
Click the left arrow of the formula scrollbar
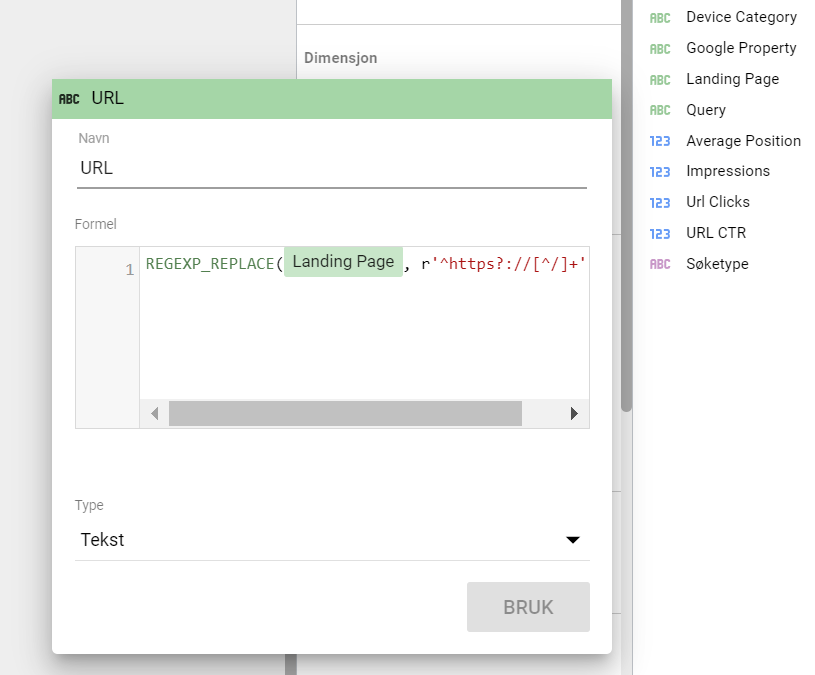[154, 414]
